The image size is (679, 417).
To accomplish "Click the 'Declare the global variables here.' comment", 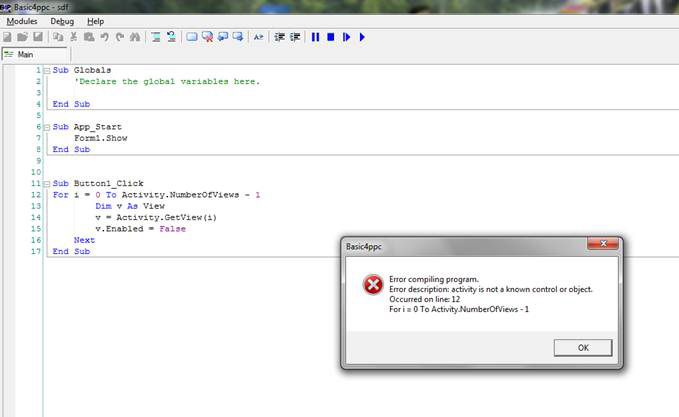I will tap(167, 81).
